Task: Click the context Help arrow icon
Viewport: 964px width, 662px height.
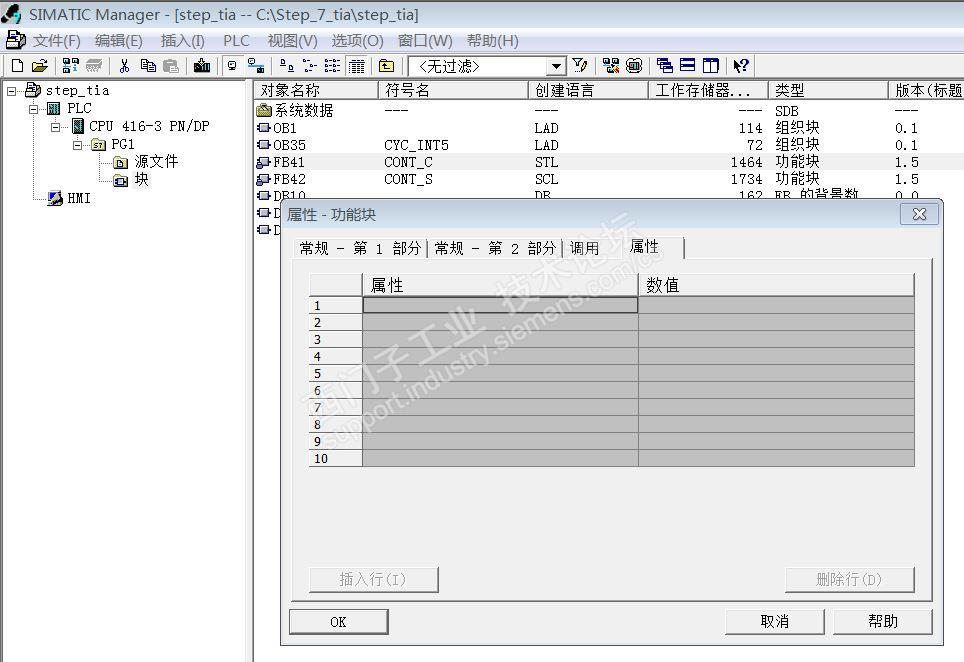Action: coord(741,66)
